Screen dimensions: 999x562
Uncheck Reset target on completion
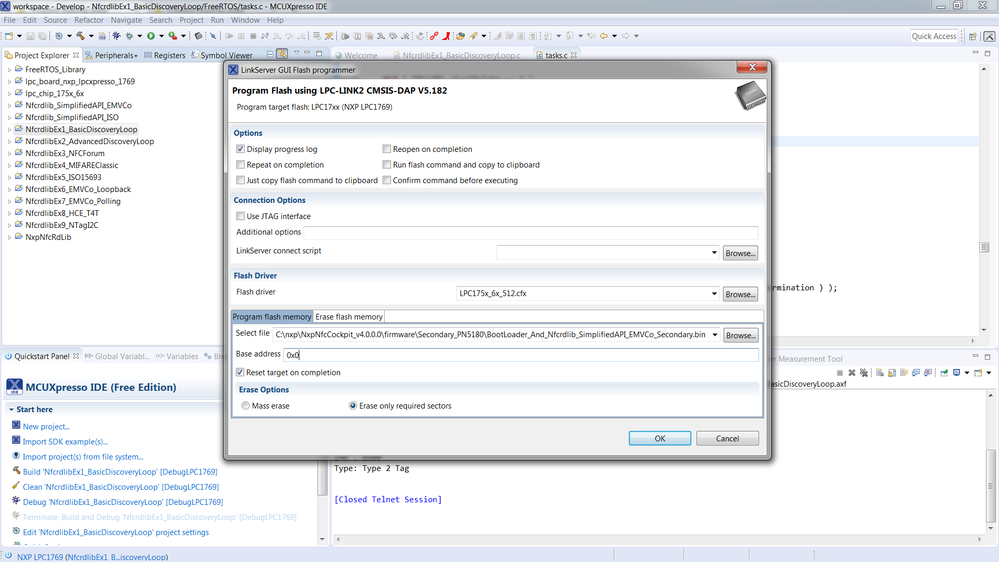pyautogui.click(x=240, y=372)
